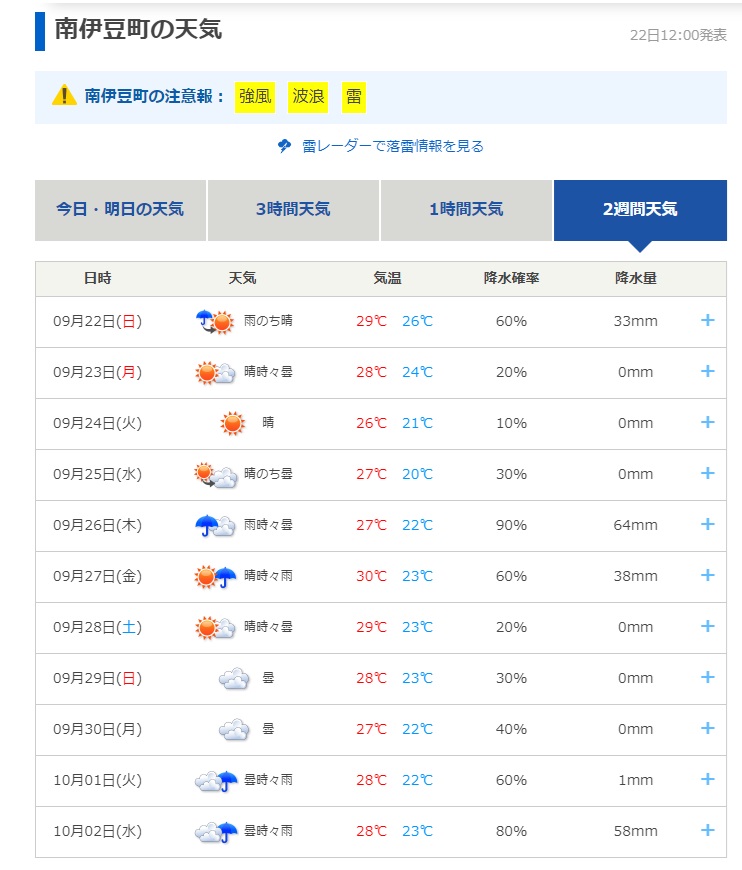Expand the 10月01日 forecast details
The width and height of the screenshot is (742, 870).
point(708,780)
